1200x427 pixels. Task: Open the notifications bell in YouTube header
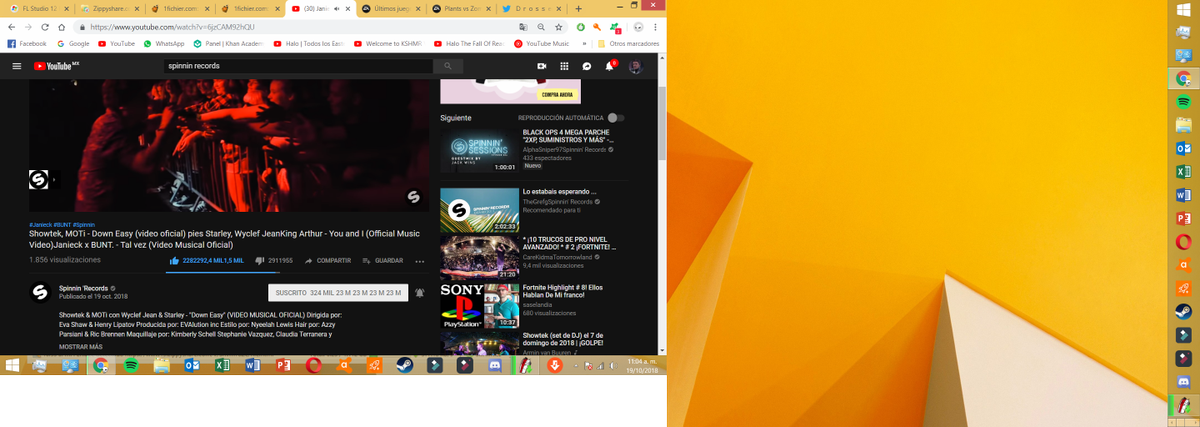[x=610, y=66]
